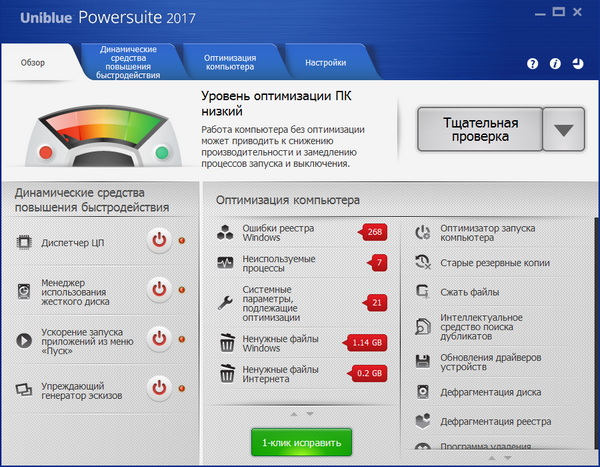Click the duplicate finder document icon

point(423,327)
